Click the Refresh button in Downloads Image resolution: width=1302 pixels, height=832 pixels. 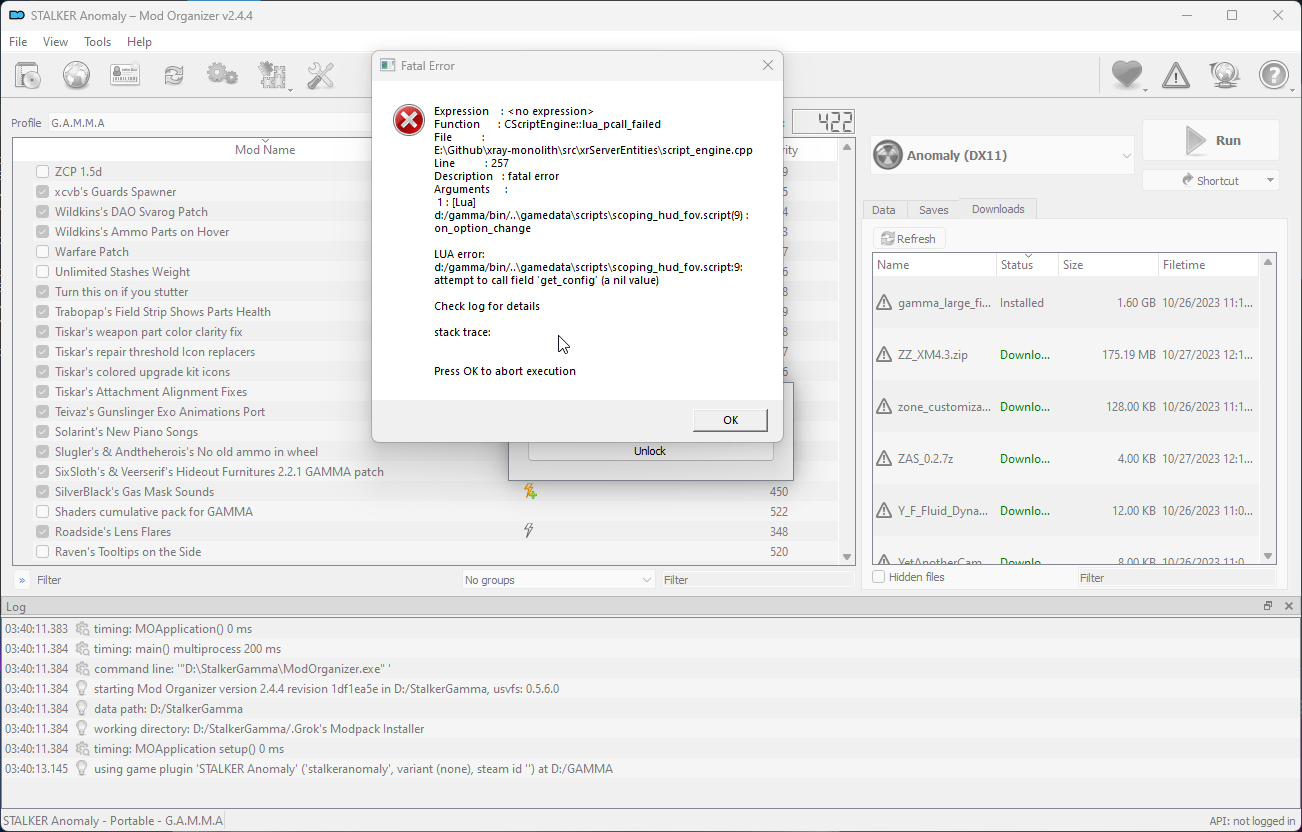tap(909, 239)
